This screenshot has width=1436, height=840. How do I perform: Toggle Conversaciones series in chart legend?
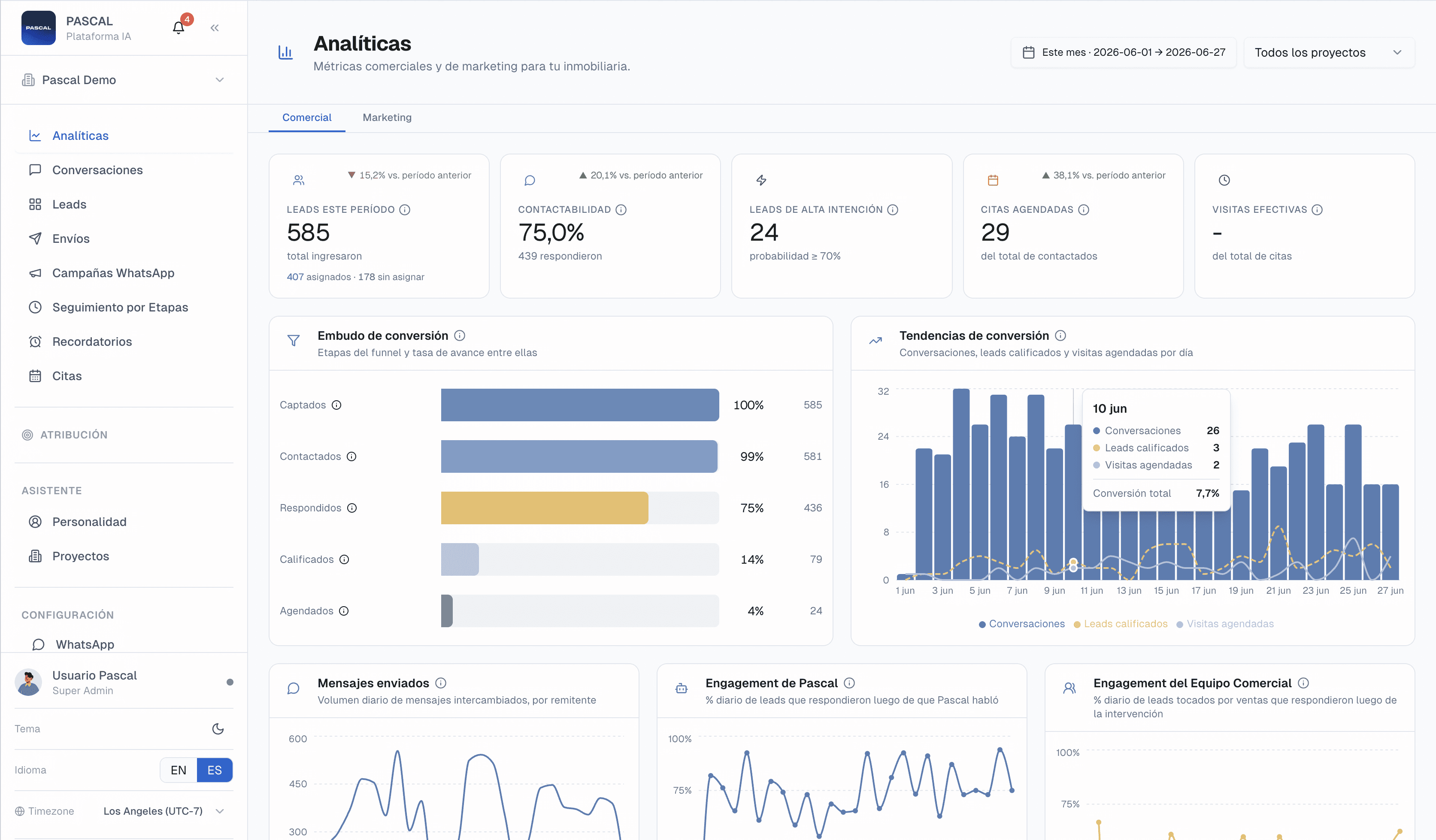point(1022,624)
